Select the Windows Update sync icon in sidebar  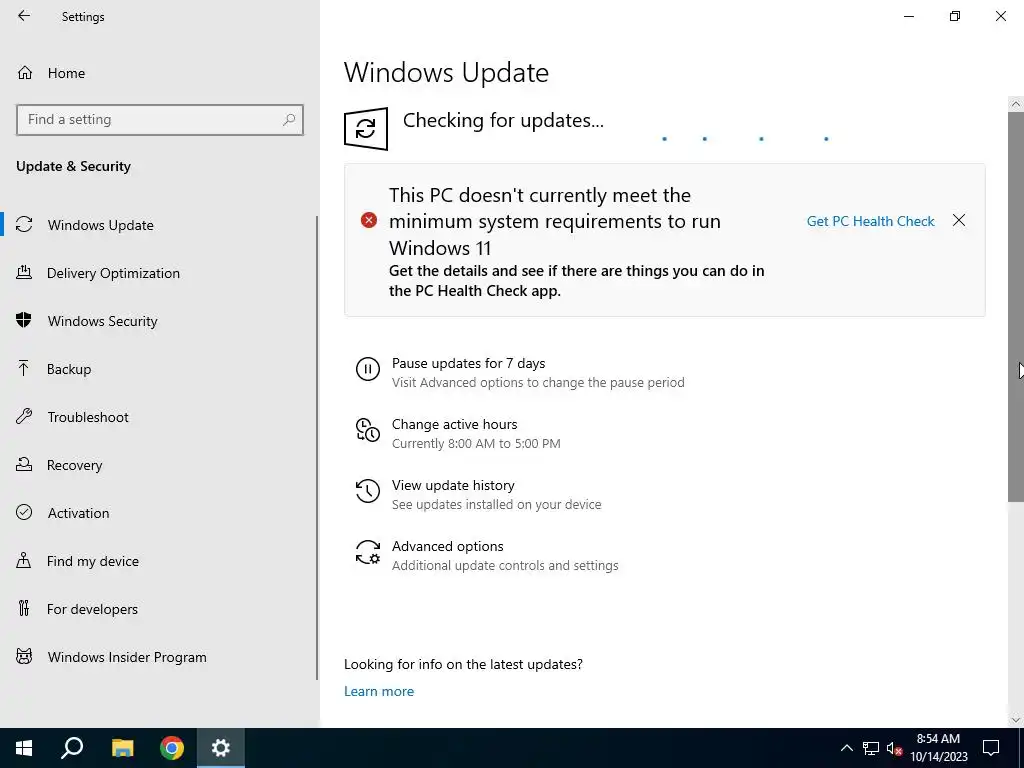[24, 225]
